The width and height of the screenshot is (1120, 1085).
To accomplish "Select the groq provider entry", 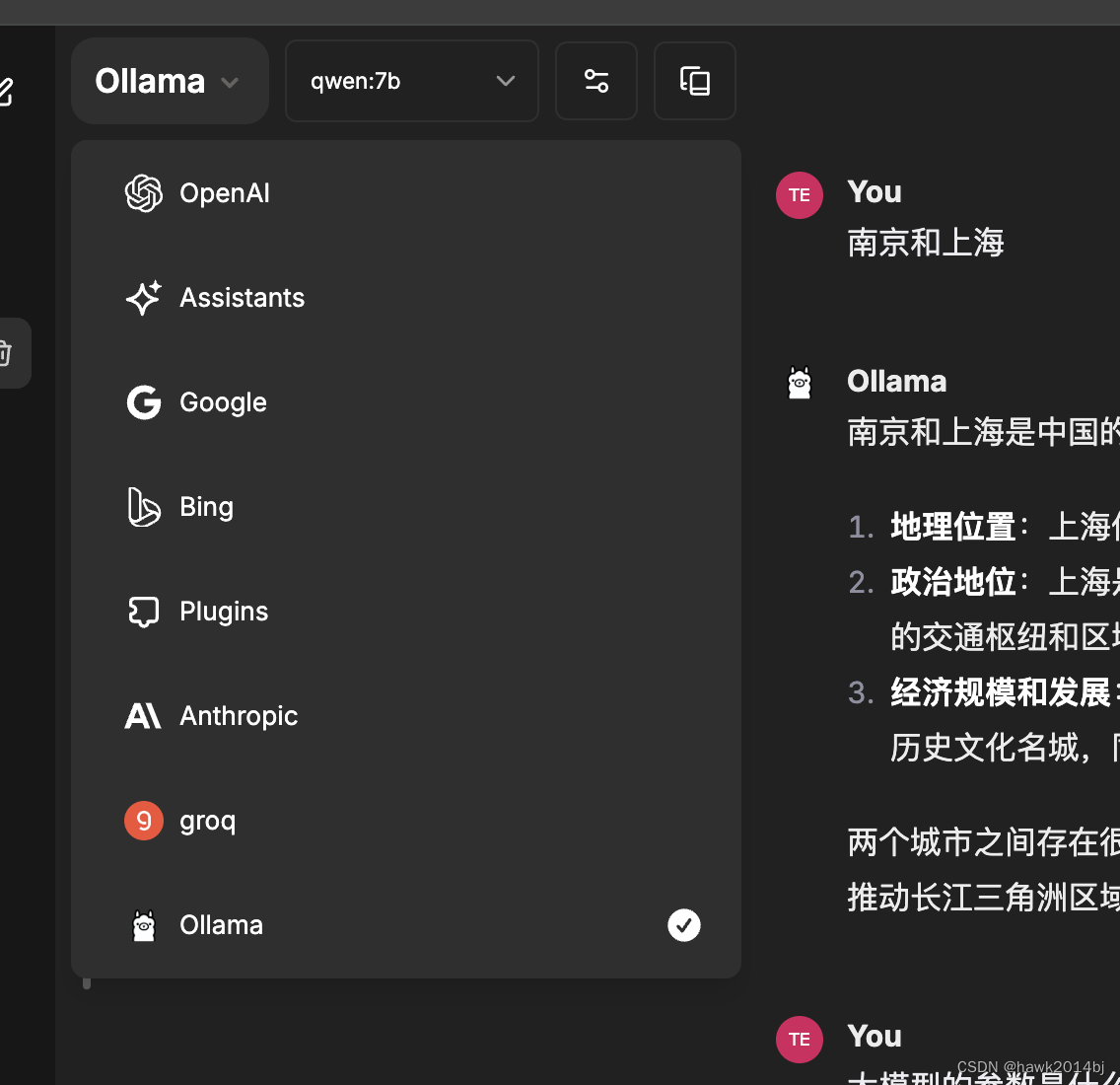I will tap(207, 820).
